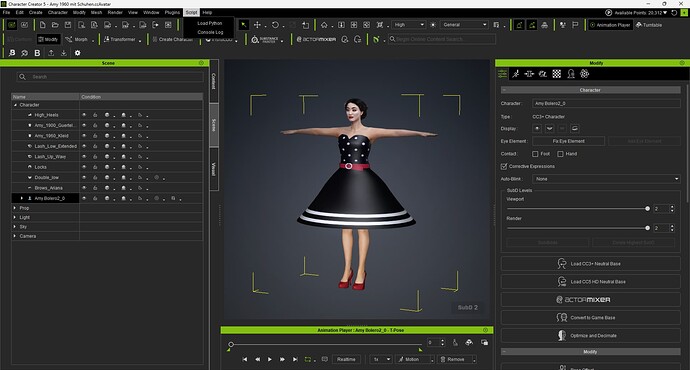Screen dimensions: 690x370
Task: Click the Fix Eye Element button
Action: point(569,141)
